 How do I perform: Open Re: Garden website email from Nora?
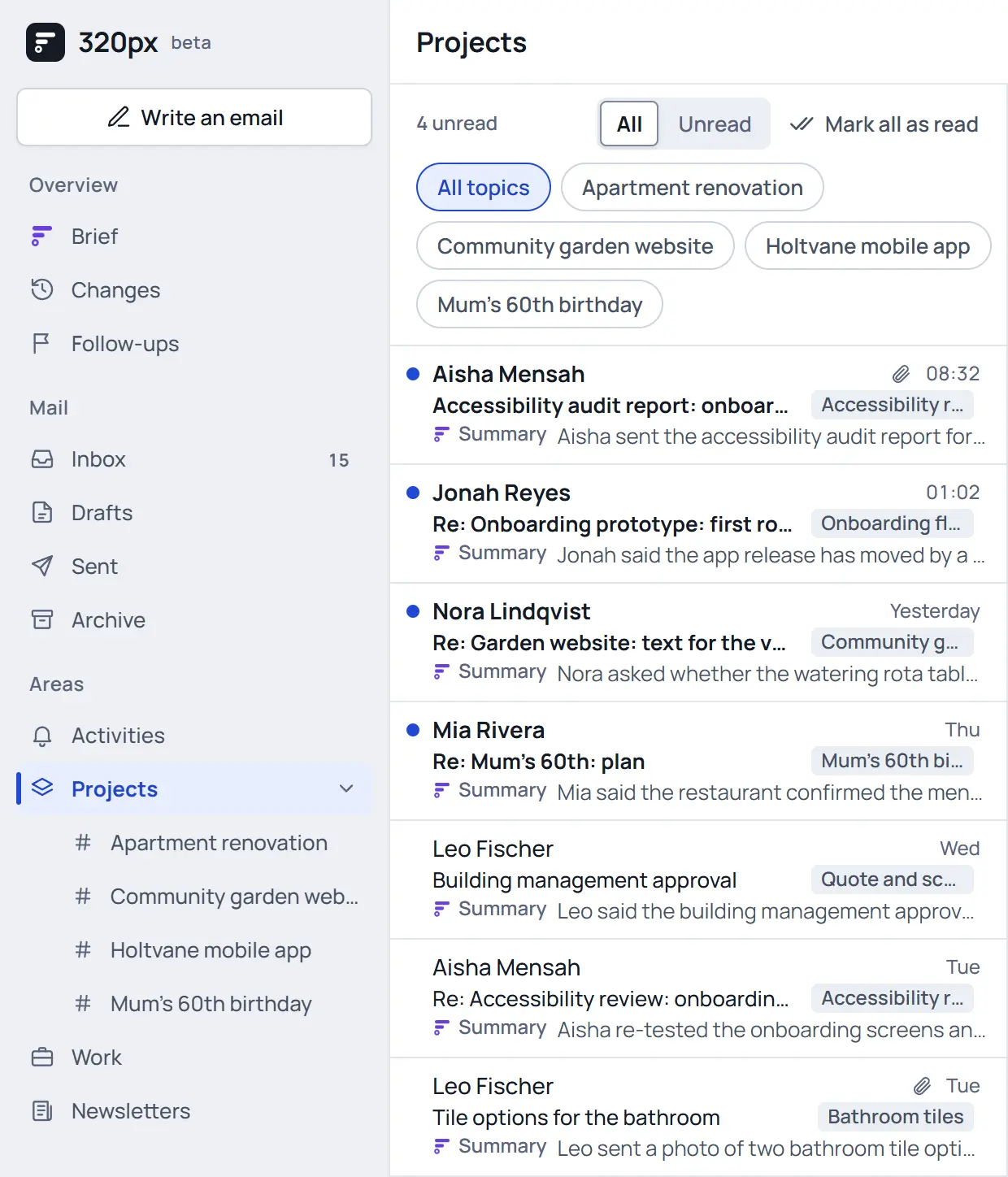(x=699, y=643)
